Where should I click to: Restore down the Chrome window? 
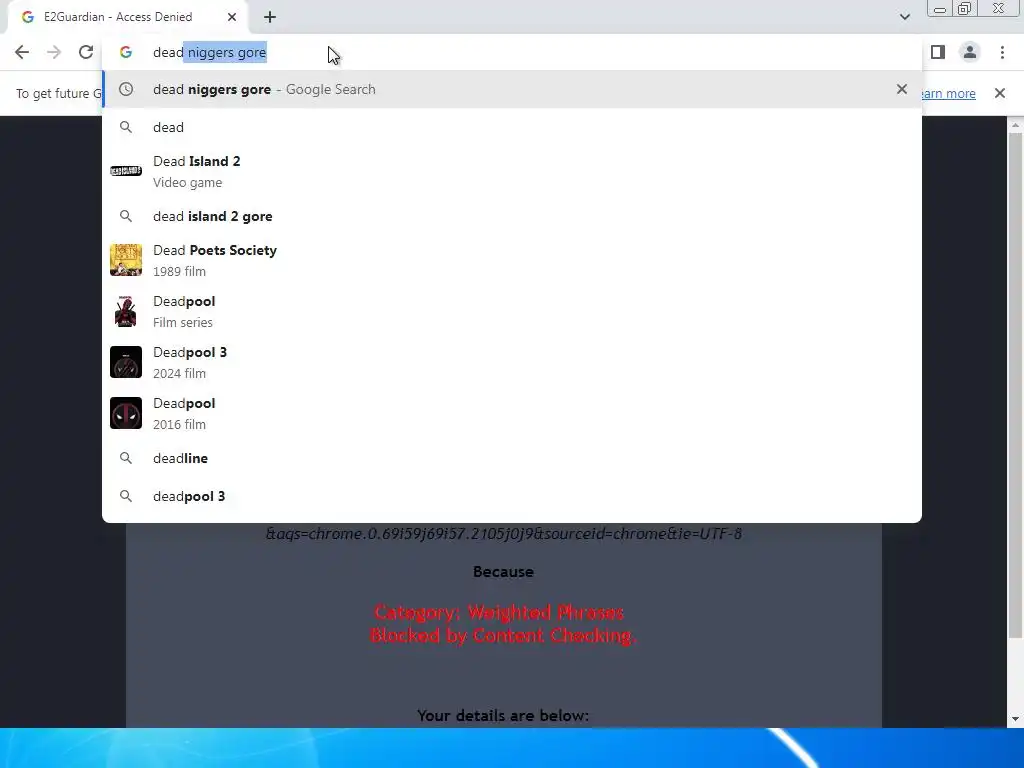pyautogui.click(x=965, y=8)
